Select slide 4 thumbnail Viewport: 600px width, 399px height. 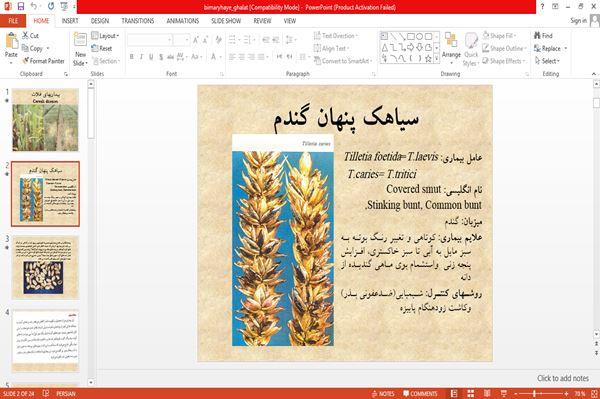coord(45,341)
